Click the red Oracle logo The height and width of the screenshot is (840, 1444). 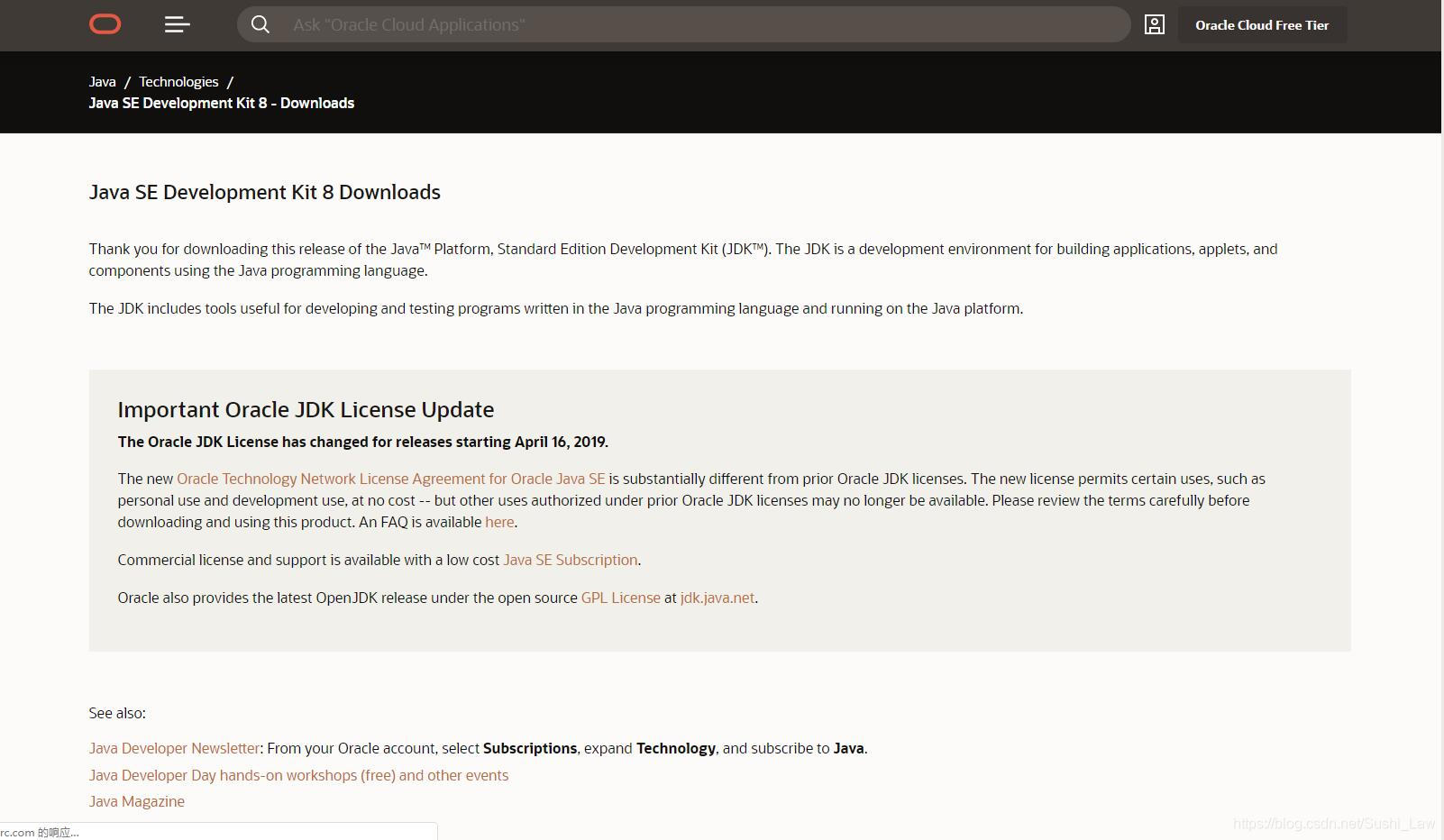point(105,24)
